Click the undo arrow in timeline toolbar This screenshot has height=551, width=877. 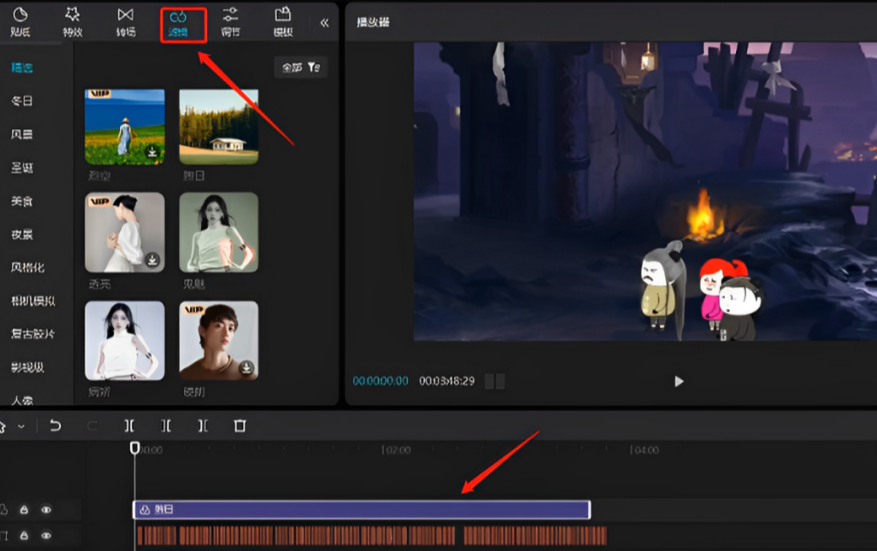point(55,426)
